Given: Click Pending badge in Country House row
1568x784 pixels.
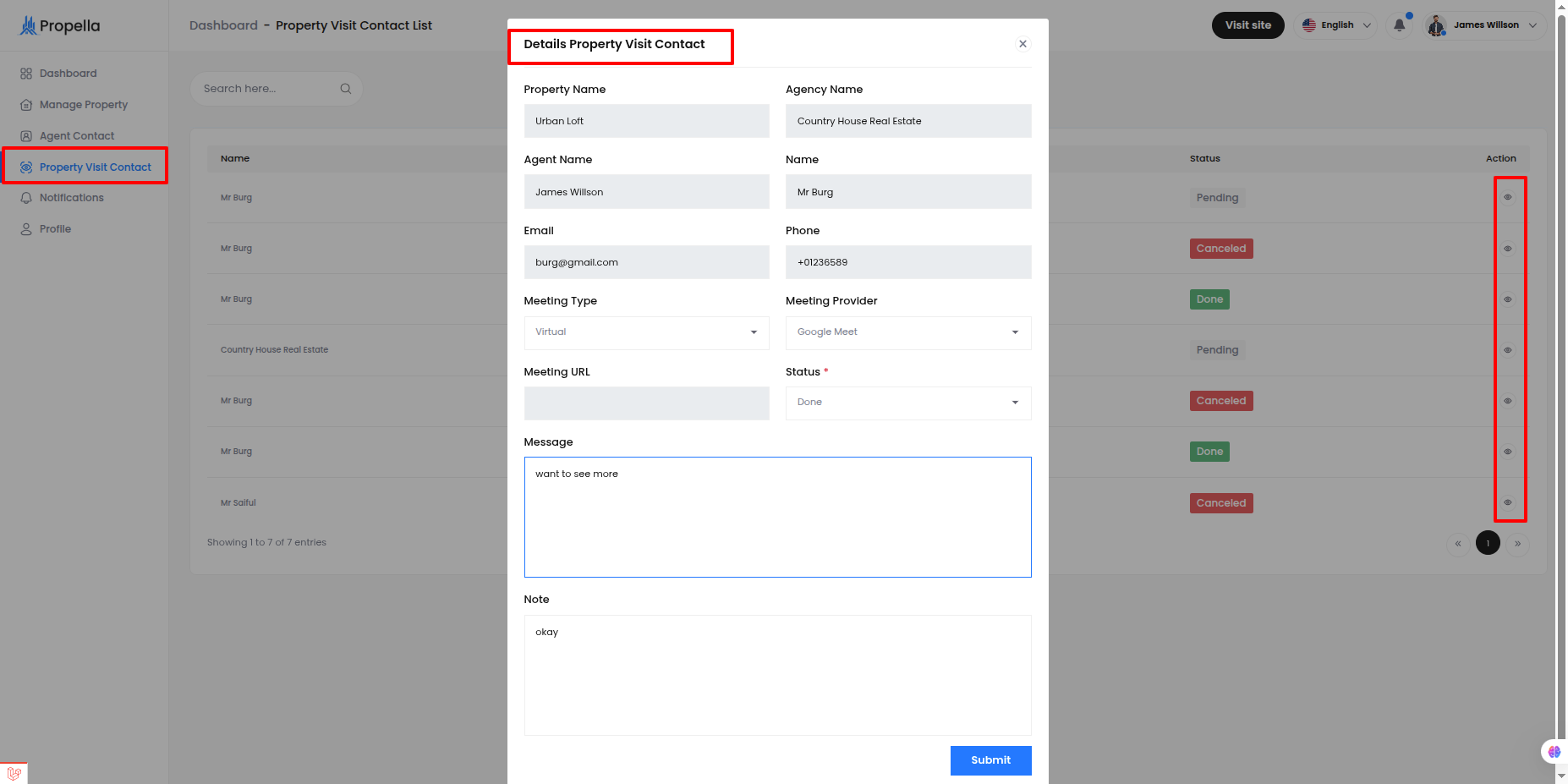Looking at the screenshot, I should pos(1217,350).
